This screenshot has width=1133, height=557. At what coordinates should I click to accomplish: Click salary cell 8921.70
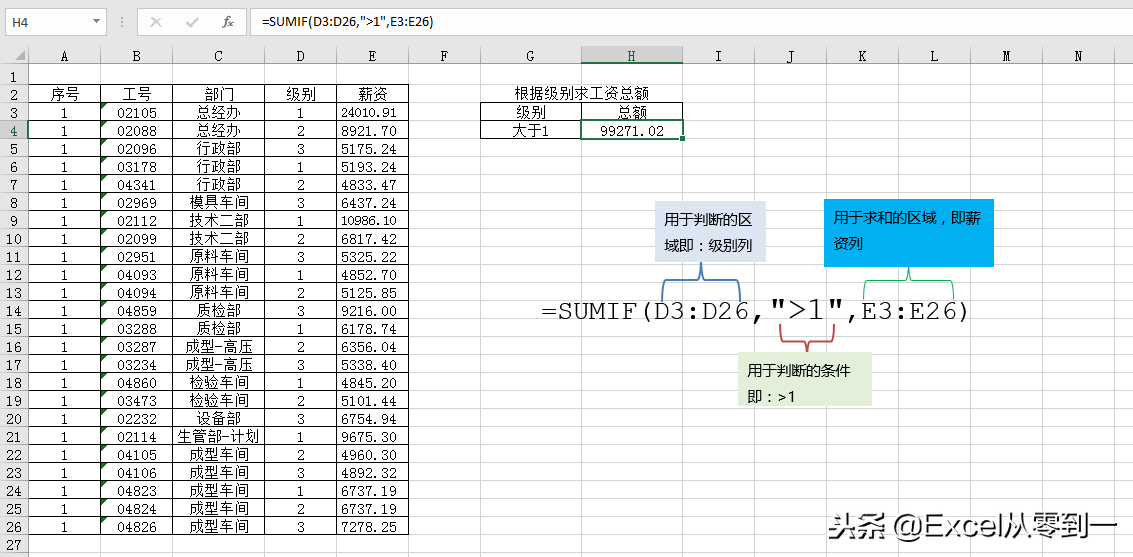click(372, 130)
